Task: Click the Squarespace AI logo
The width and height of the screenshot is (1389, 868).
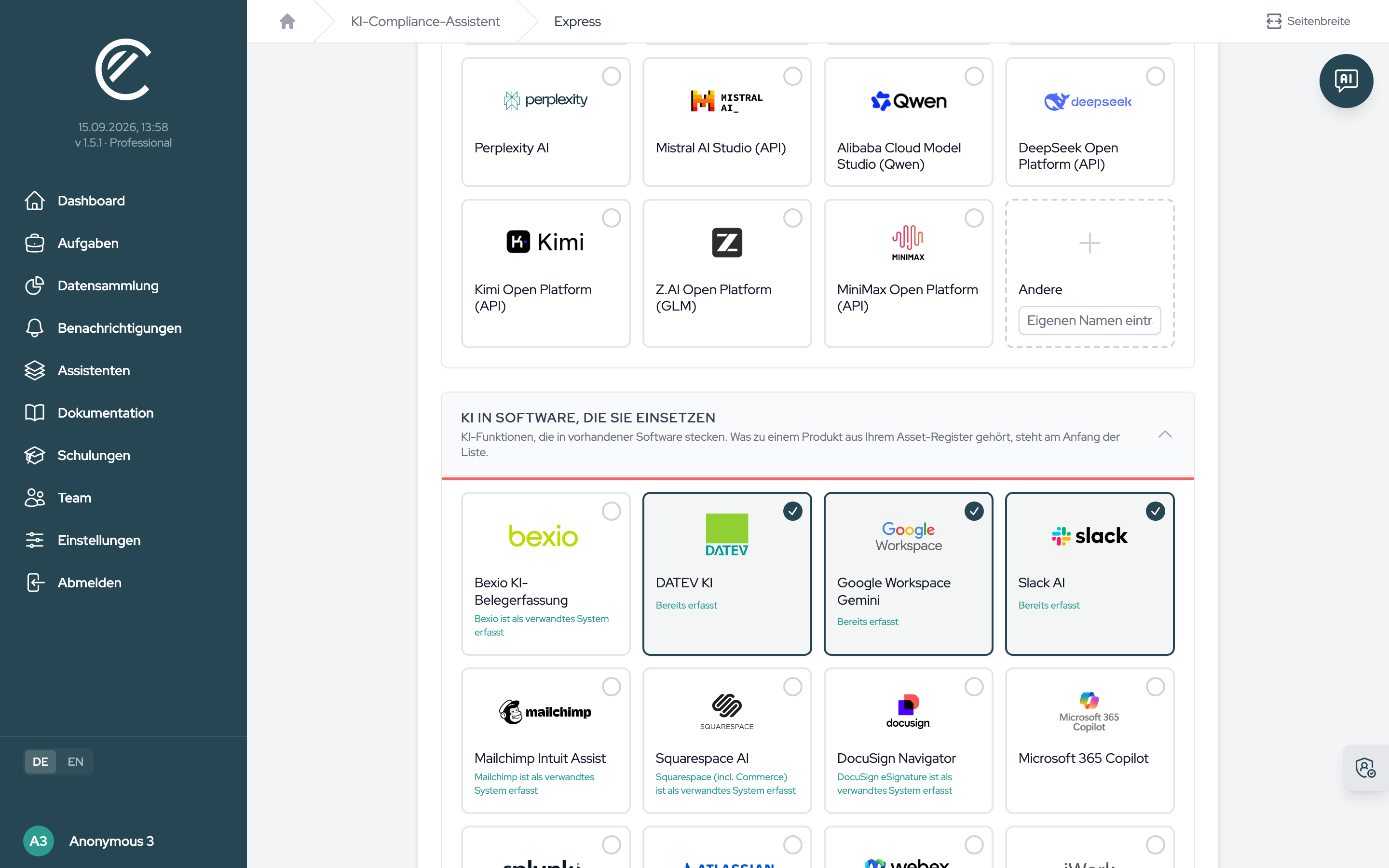Action: [x=727, y=712]
